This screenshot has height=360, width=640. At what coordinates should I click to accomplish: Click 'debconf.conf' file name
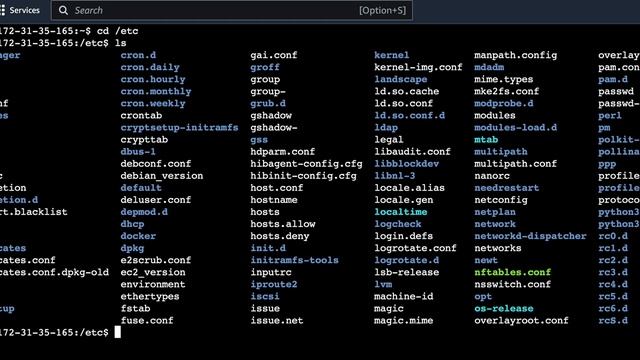pos(156,164)
